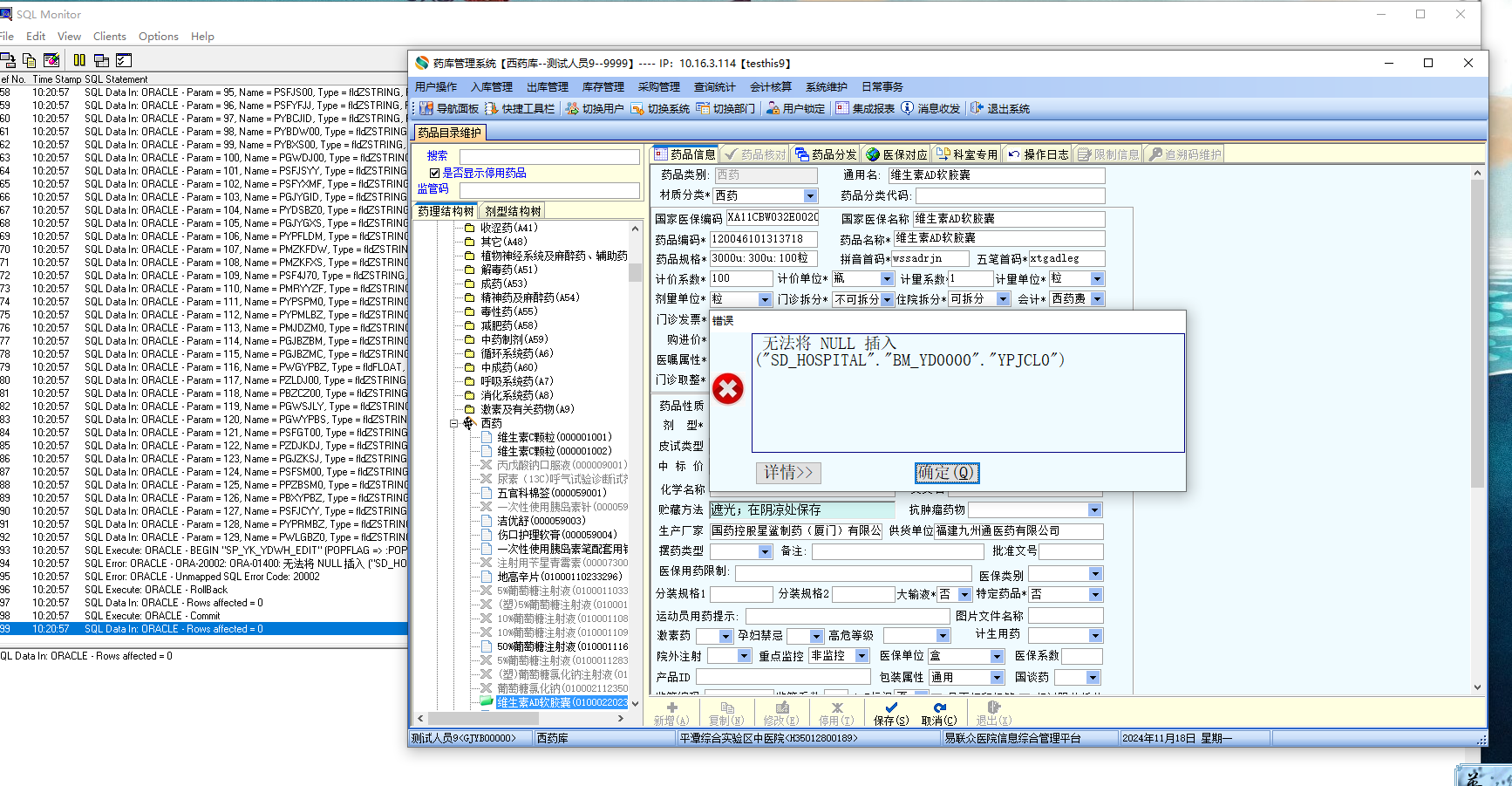The height and width of the screenshot is (786, 1512).
Task: Open the 库存管理 menu
Action: (603, 86)
